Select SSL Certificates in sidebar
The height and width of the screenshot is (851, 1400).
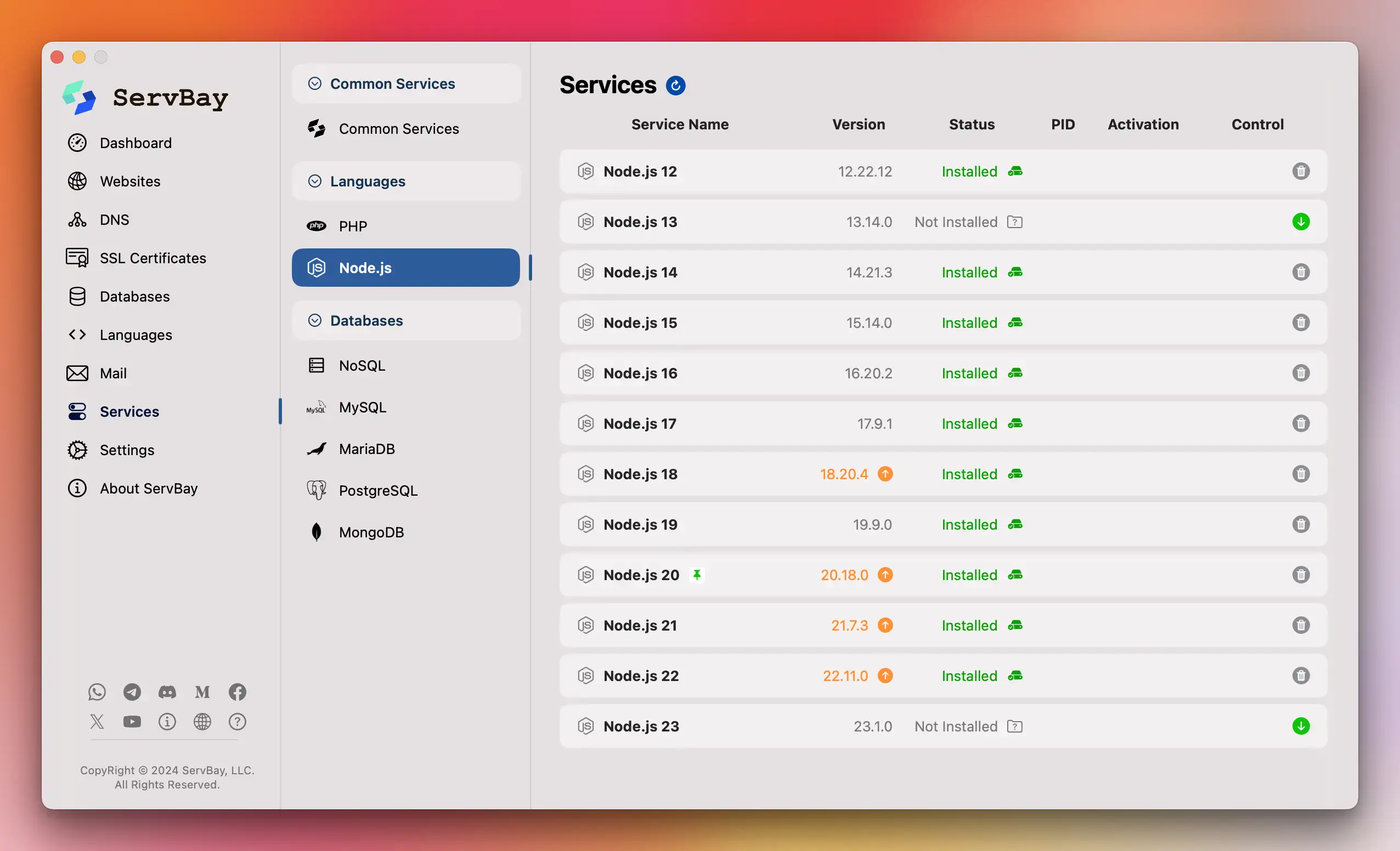click(137, 258)
